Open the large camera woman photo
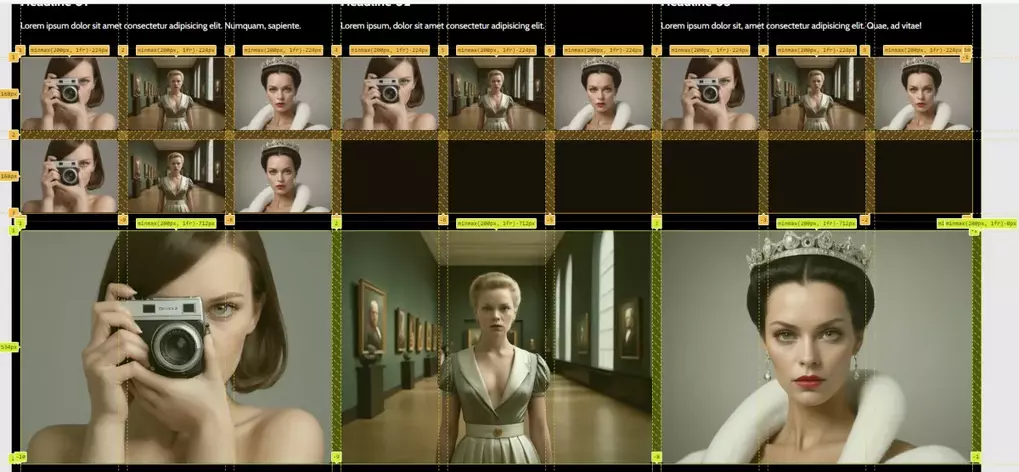Image resolution: width=1019 pixels, height=472 pixels. pyautogui.click(x=176, y=347)
